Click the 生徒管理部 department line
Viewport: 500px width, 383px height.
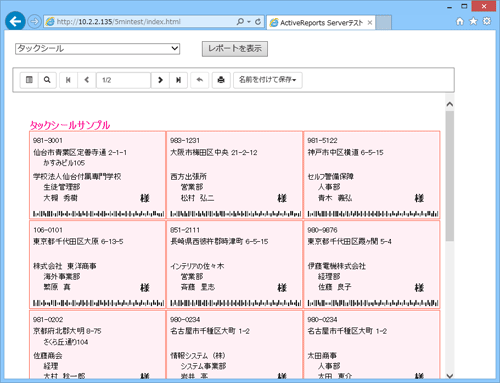[x=62, y=187]
